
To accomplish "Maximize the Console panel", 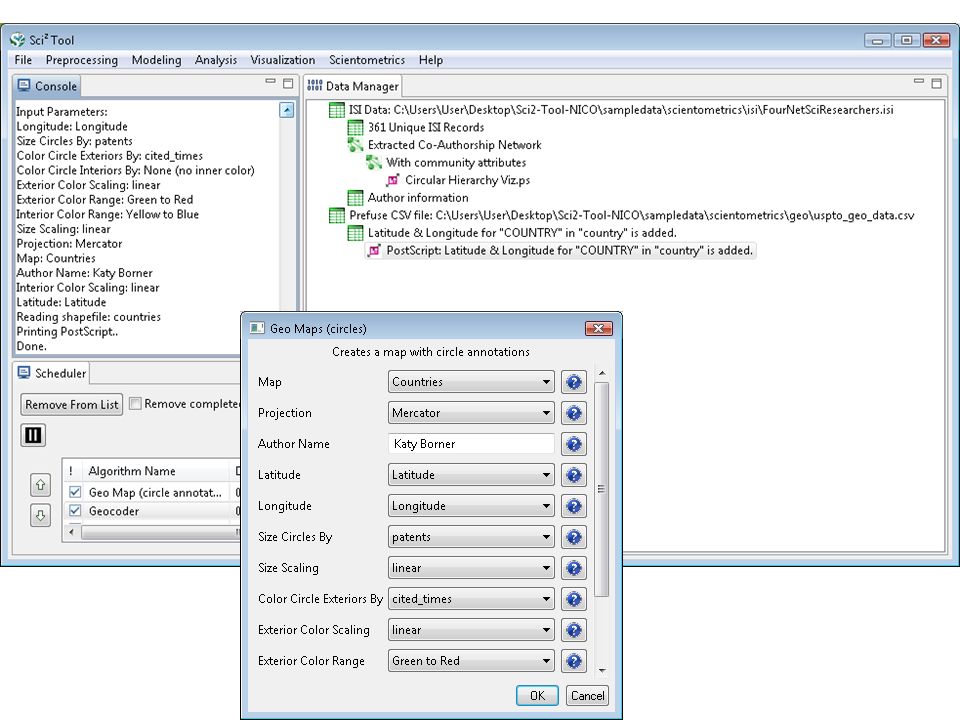I will point(288,83).
